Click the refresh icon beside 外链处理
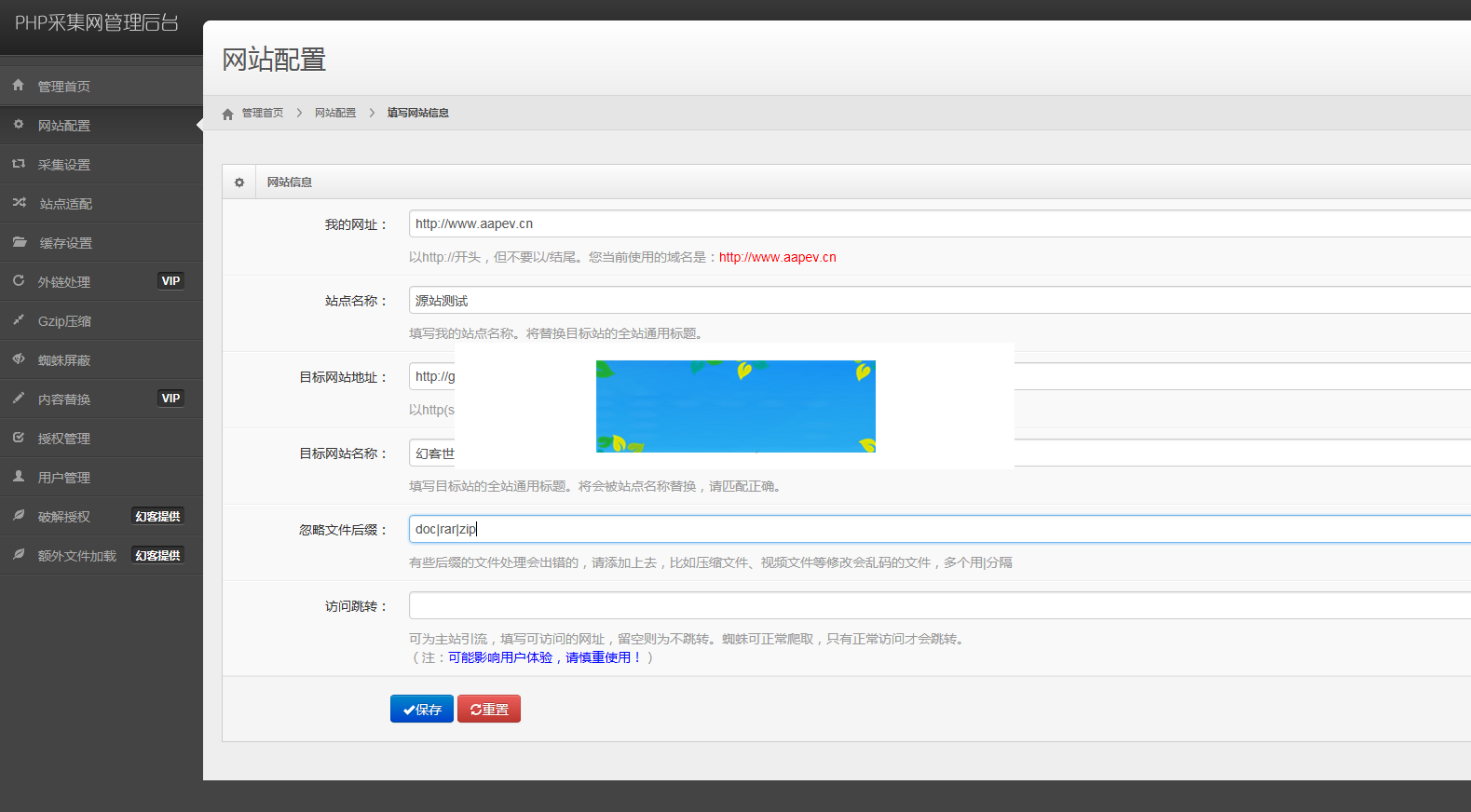 pyautogui.click(x=18, y=280)
